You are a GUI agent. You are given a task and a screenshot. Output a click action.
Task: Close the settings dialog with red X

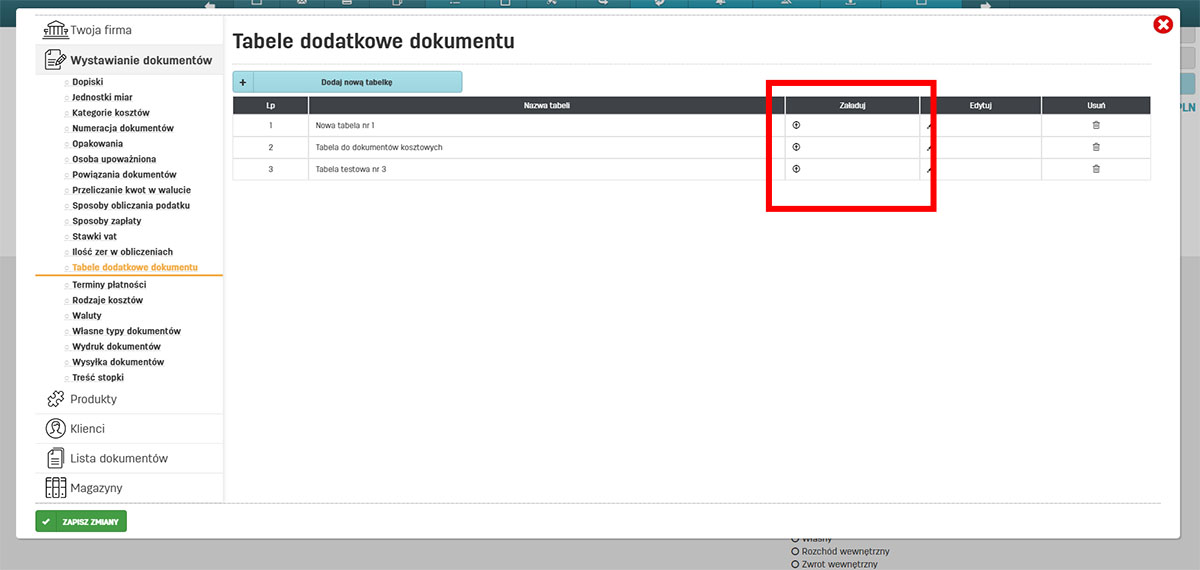coord(1163,25)
